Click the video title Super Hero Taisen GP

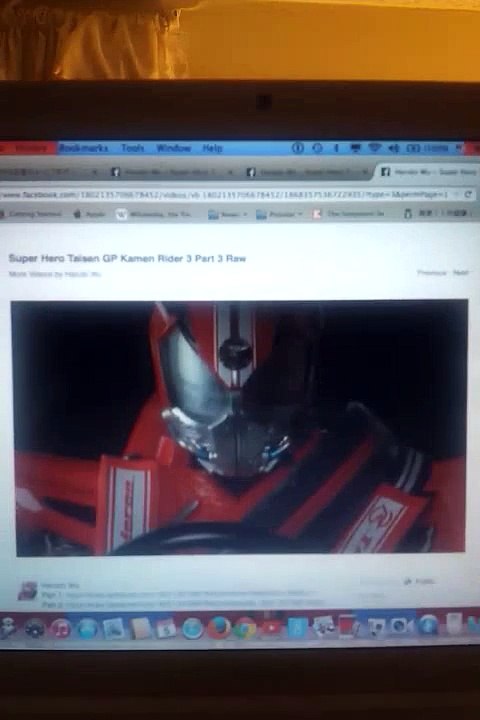[127, 259]
